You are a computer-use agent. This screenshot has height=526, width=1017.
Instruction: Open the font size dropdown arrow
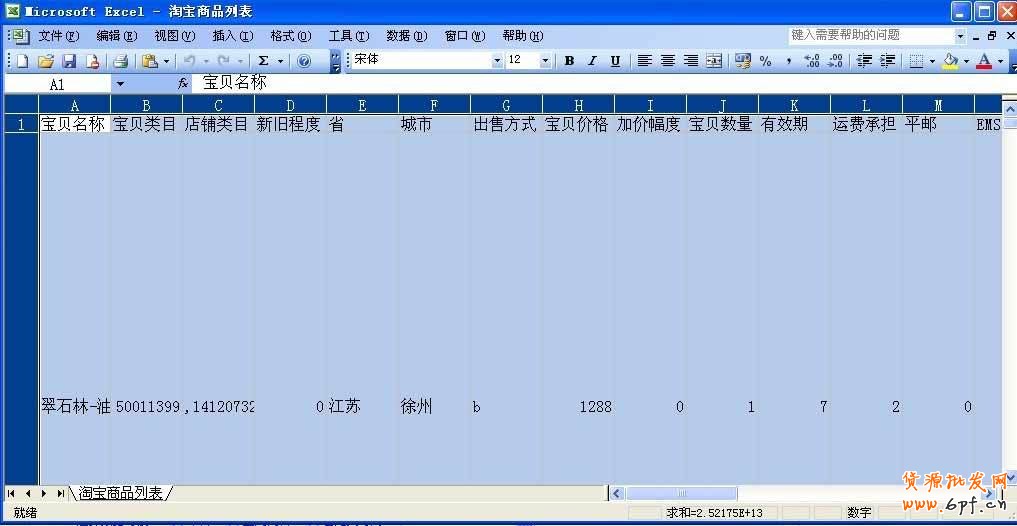[x=545, y=61]
